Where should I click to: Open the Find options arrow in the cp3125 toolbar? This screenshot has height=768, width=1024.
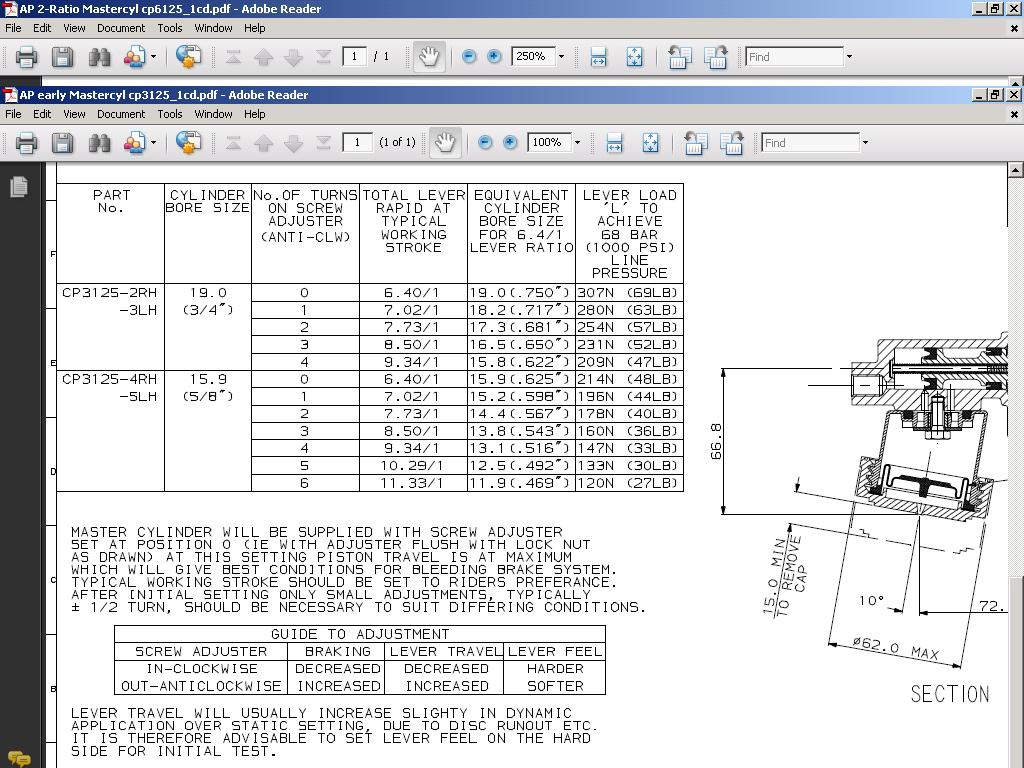(866, 143)
